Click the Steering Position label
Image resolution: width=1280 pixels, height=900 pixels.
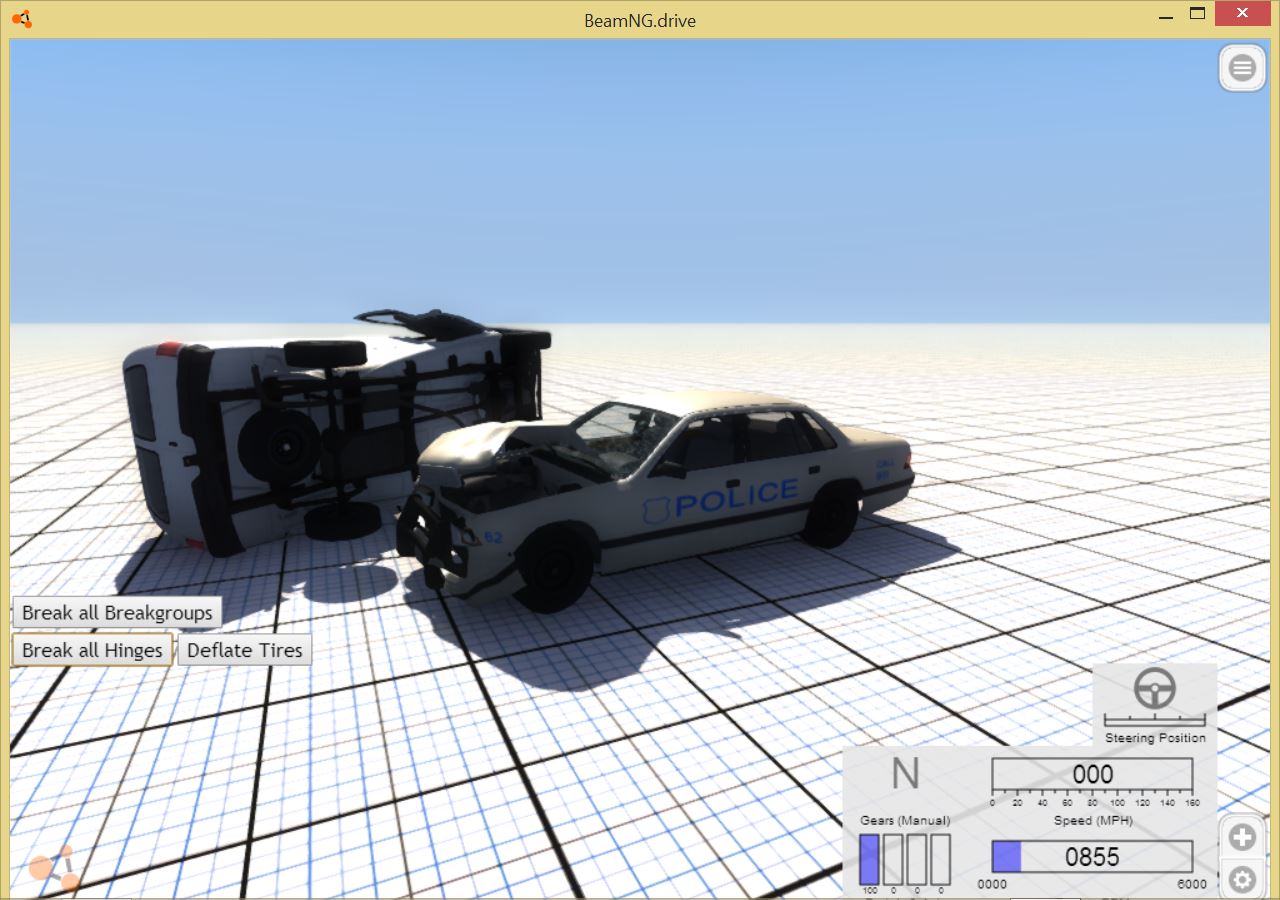[x=1155, y=738]
